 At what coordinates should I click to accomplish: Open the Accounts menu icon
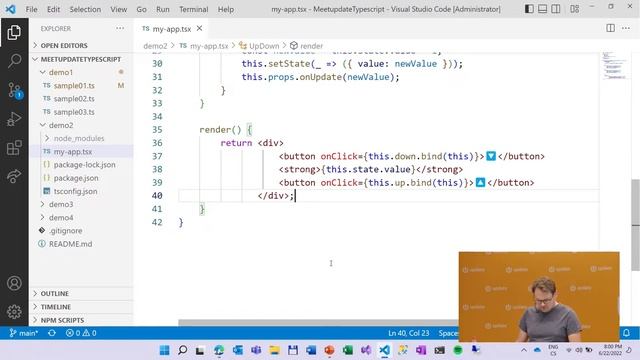coord(14,283)
